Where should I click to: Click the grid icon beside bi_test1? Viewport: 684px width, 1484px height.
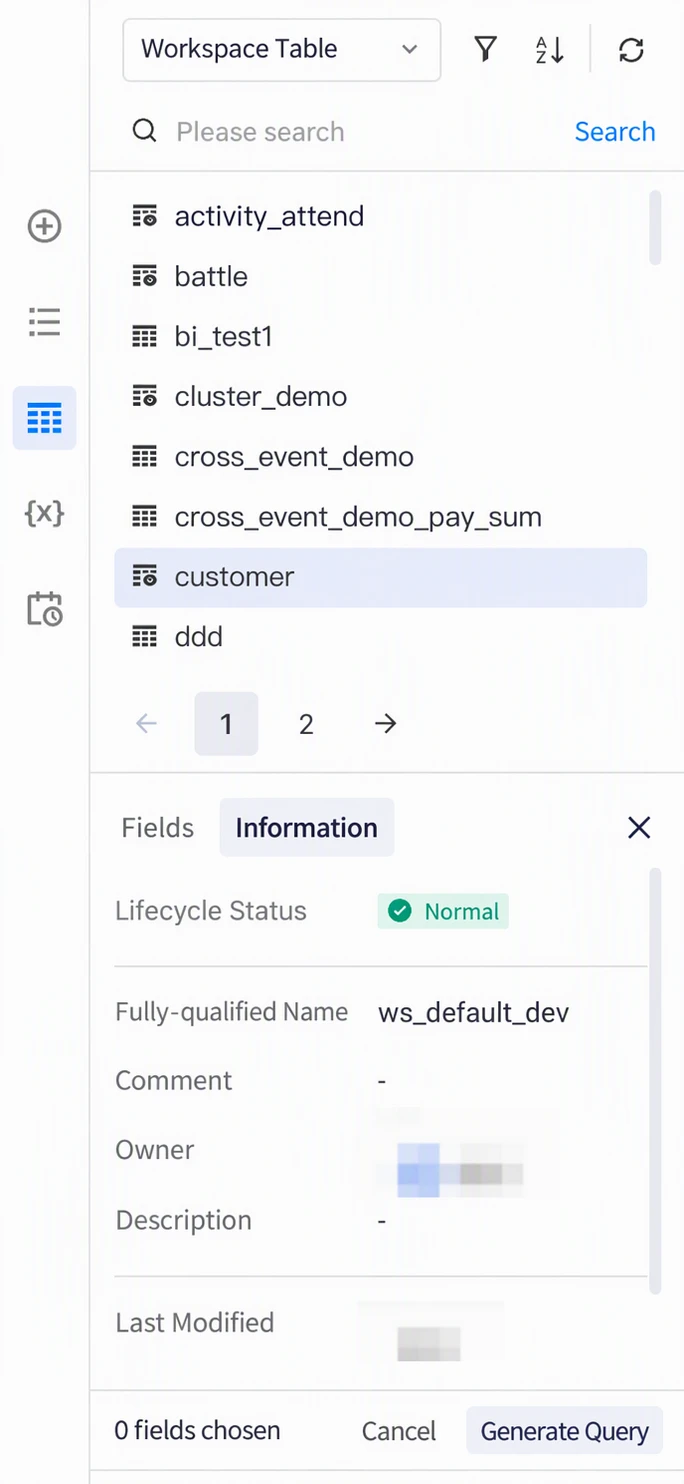pos(145,337)
